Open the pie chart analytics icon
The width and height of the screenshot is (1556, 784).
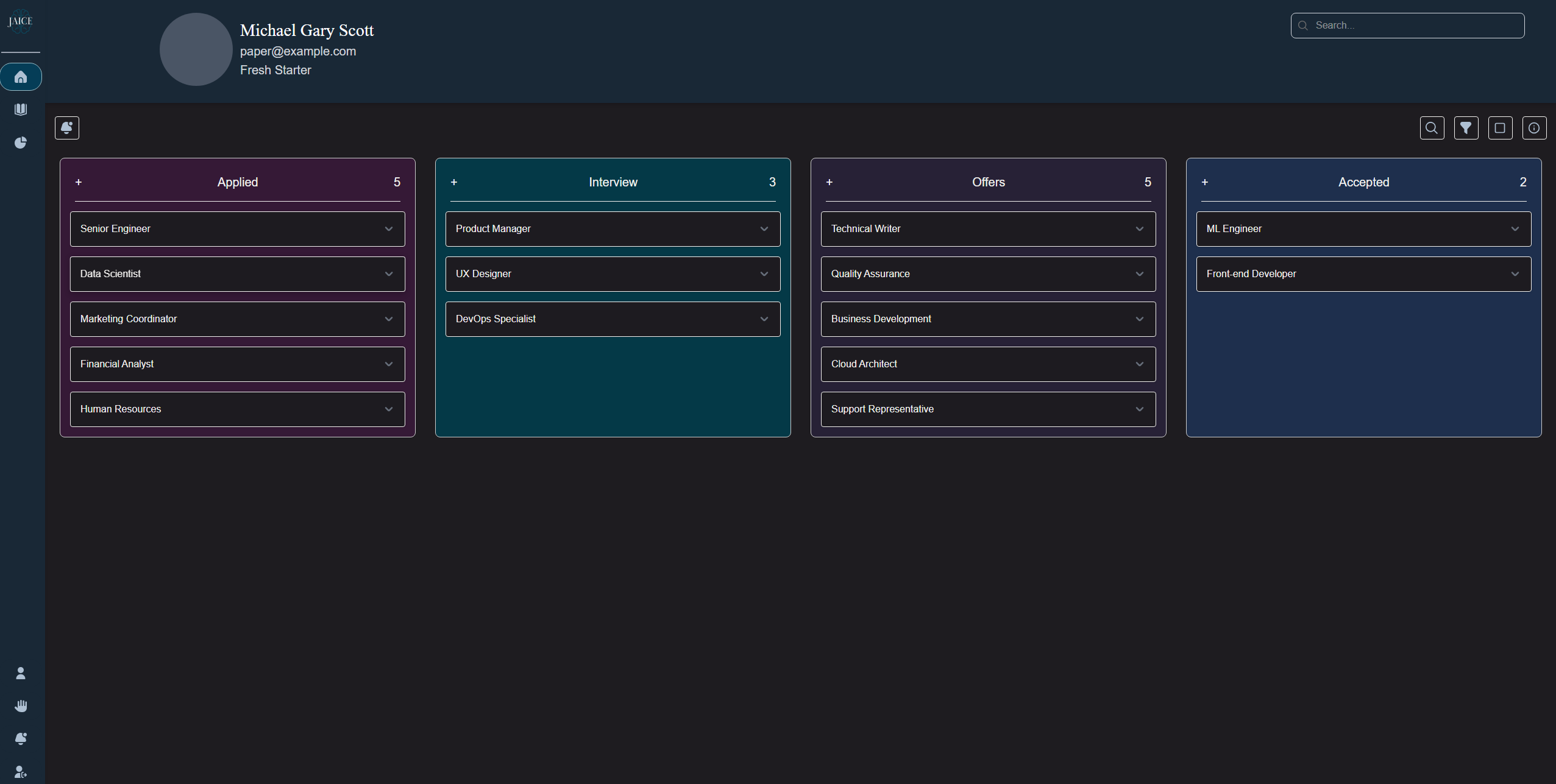pos(21,143)
